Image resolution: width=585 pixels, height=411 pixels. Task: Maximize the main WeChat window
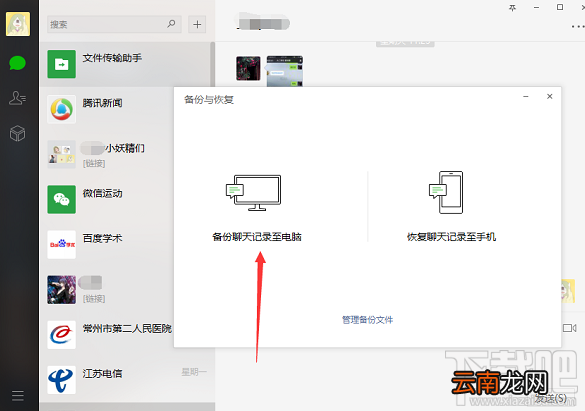point(560,7)
